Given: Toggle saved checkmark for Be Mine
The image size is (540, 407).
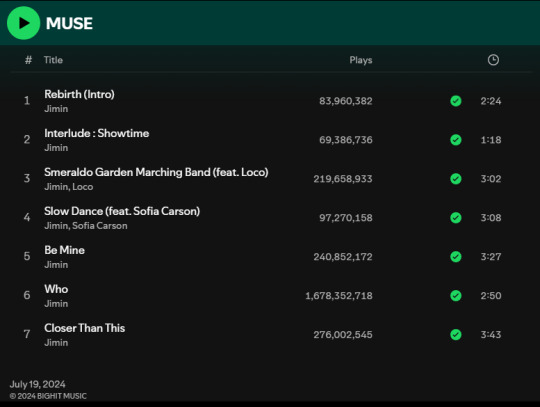Looking at the screenshot, I should [456, 257].
